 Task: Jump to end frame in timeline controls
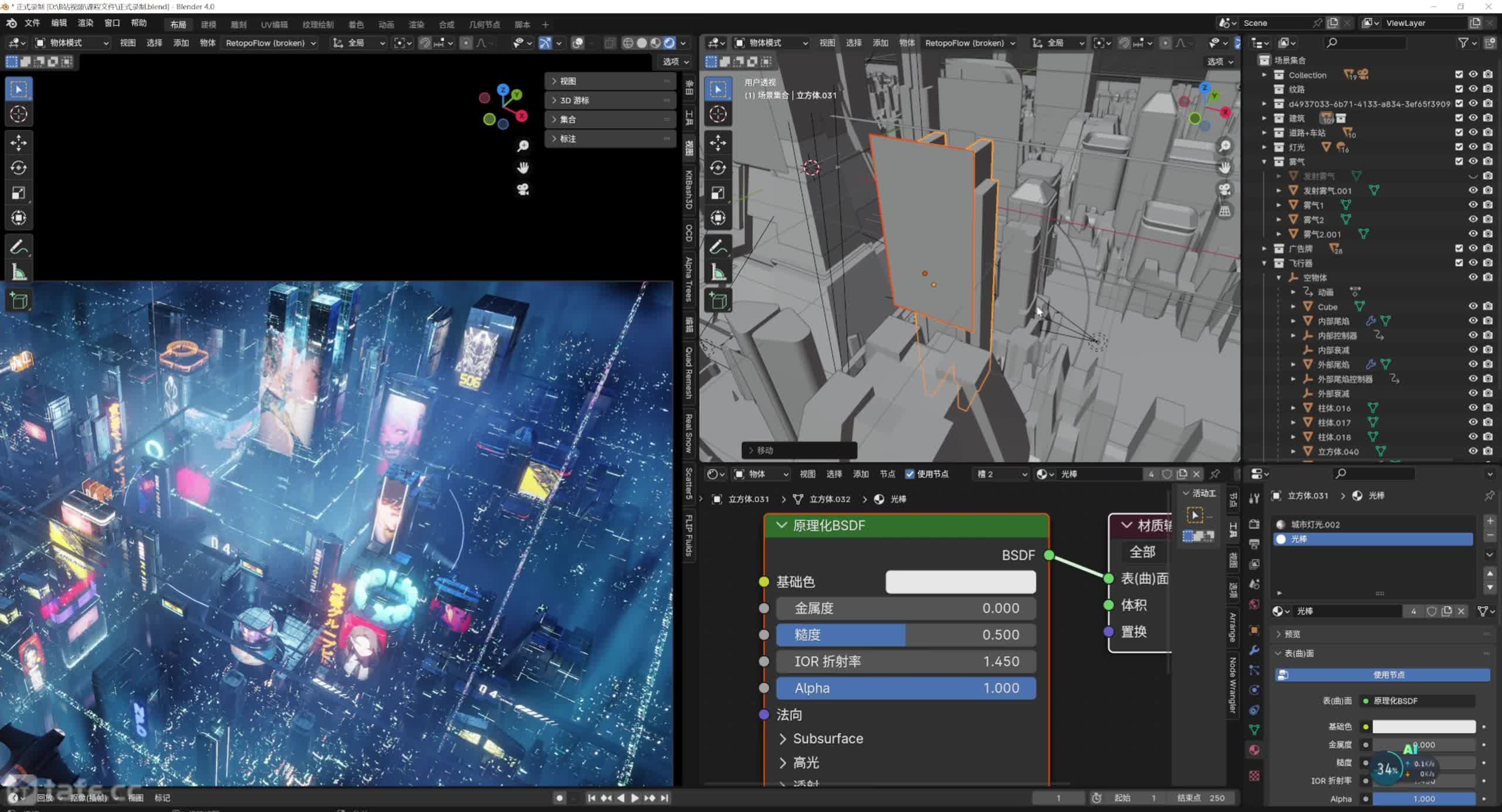point(664,798)
